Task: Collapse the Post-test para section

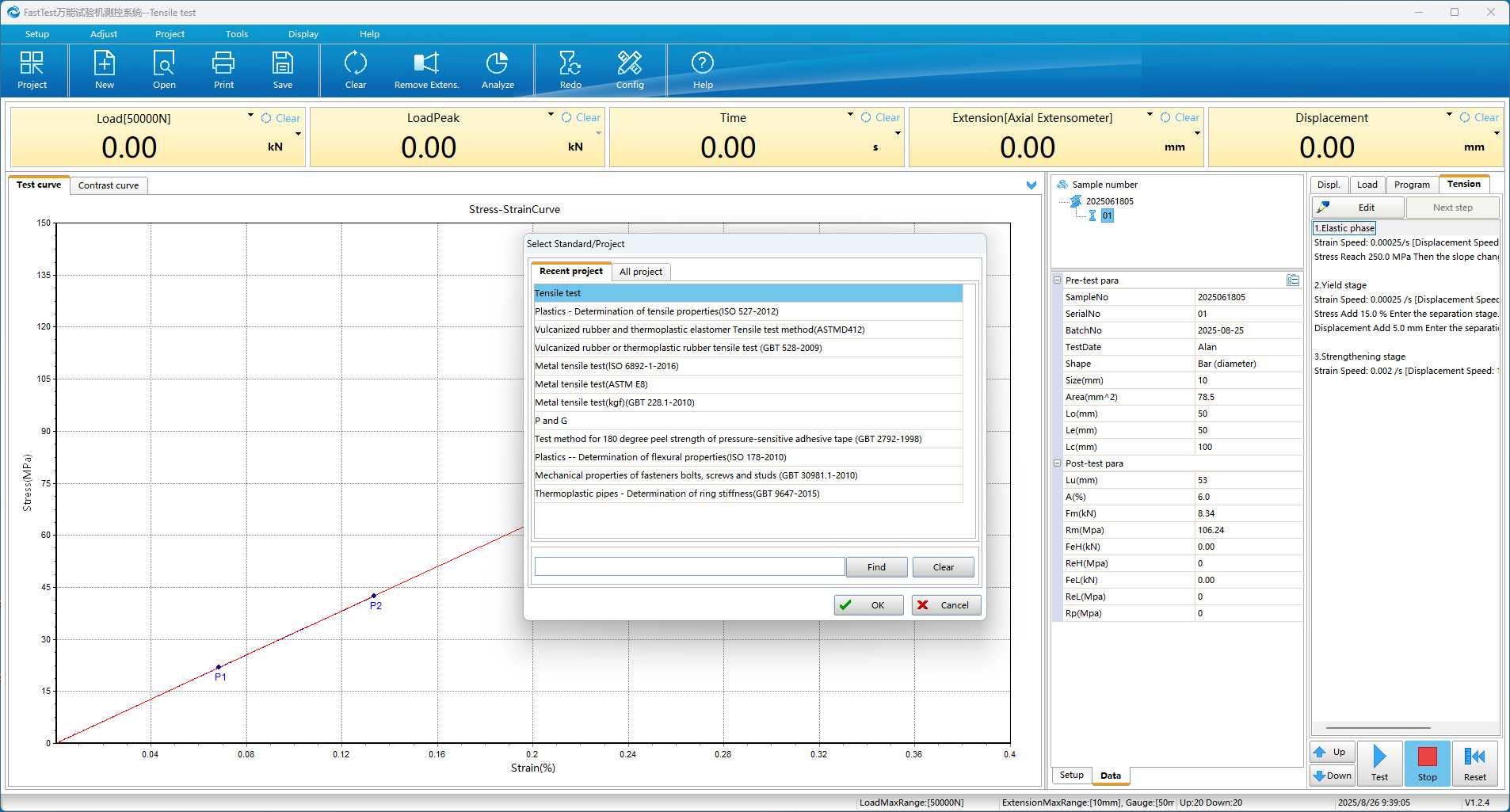Action: click(x=1057, y=463)
